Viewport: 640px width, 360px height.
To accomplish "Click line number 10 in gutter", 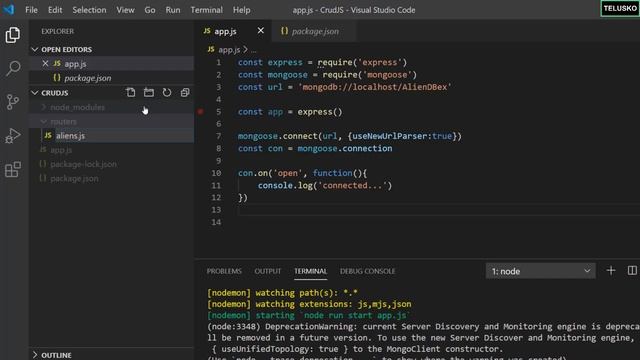I will (216, 173).
